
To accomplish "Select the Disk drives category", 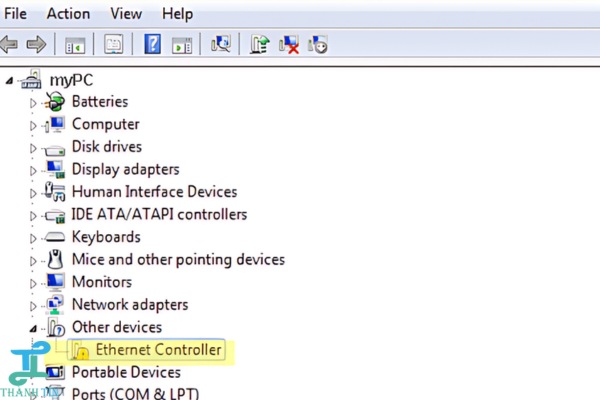I will click(x=107, y=147).
